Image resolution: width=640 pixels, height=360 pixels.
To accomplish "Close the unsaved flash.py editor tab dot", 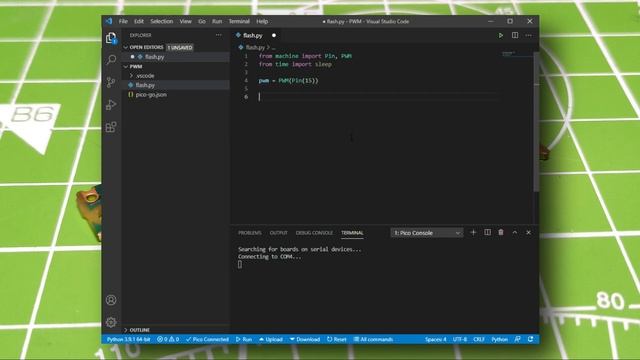I will (274, 36).
